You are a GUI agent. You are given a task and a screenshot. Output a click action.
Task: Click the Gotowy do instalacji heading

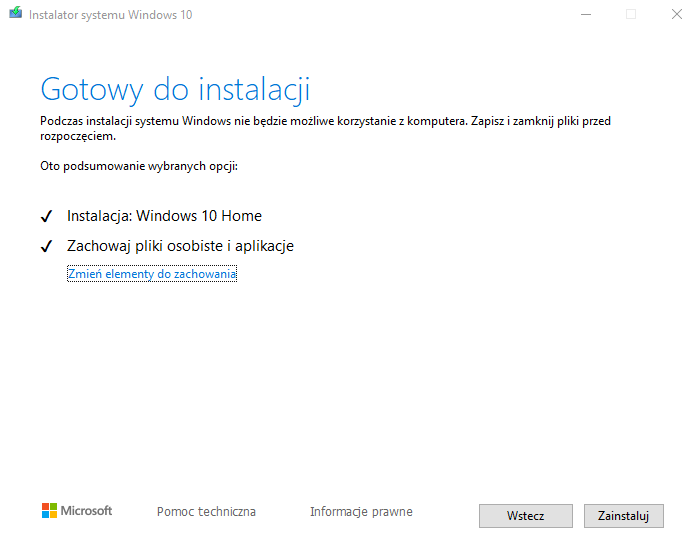[x=175, y=90]
